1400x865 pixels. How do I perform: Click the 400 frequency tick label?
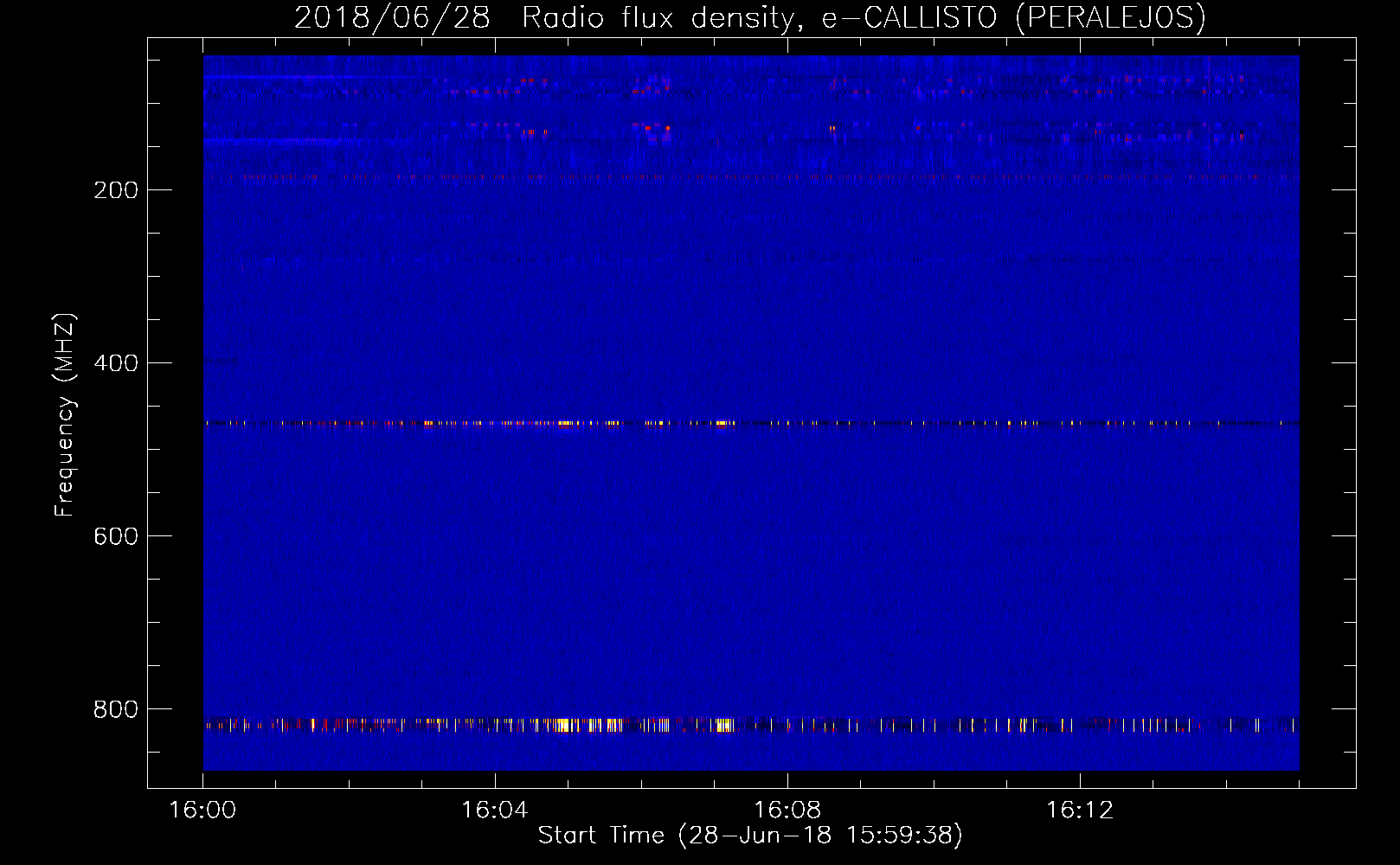pyautogui.click(x=116, y=363)
